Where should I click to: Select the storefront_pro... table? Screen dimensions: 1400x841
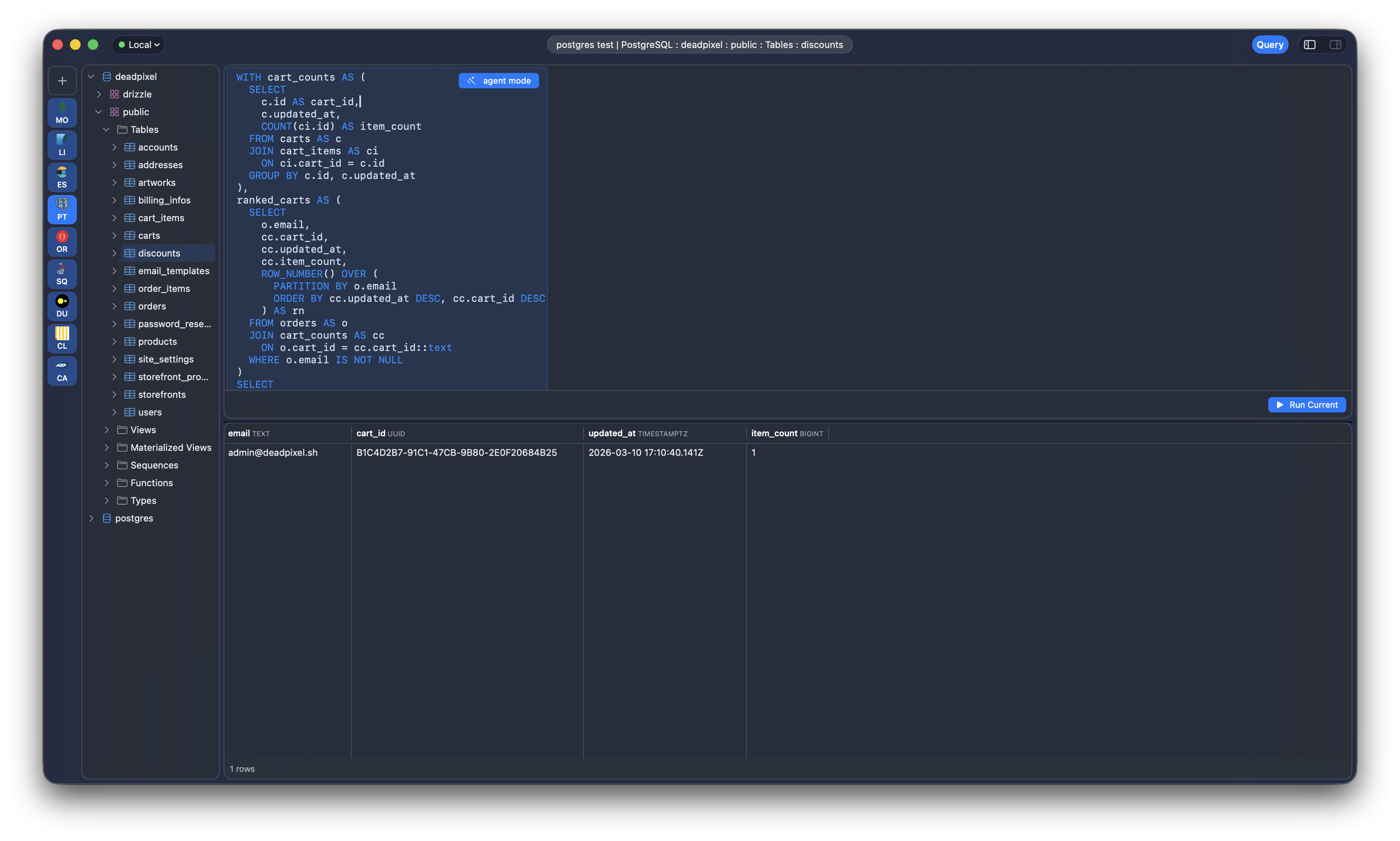click(173, 377)
